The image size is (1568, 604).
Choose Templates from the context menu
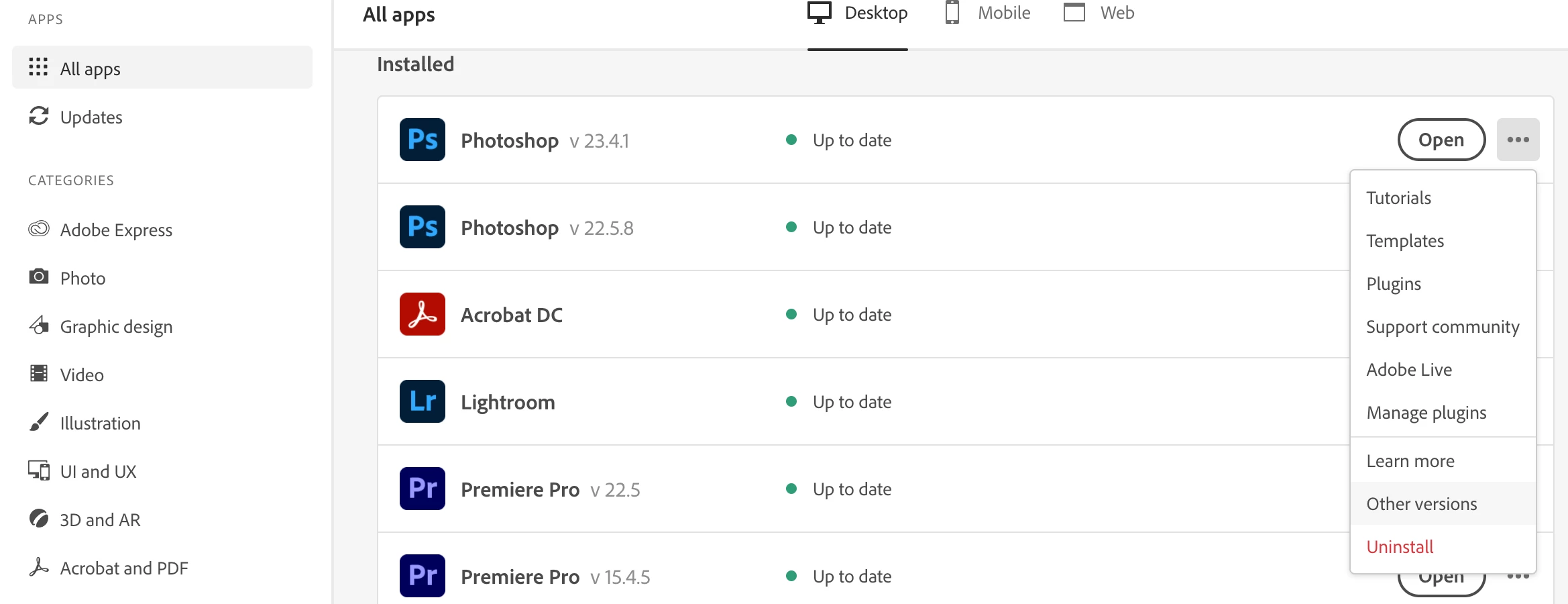[x=1443, y=241]
